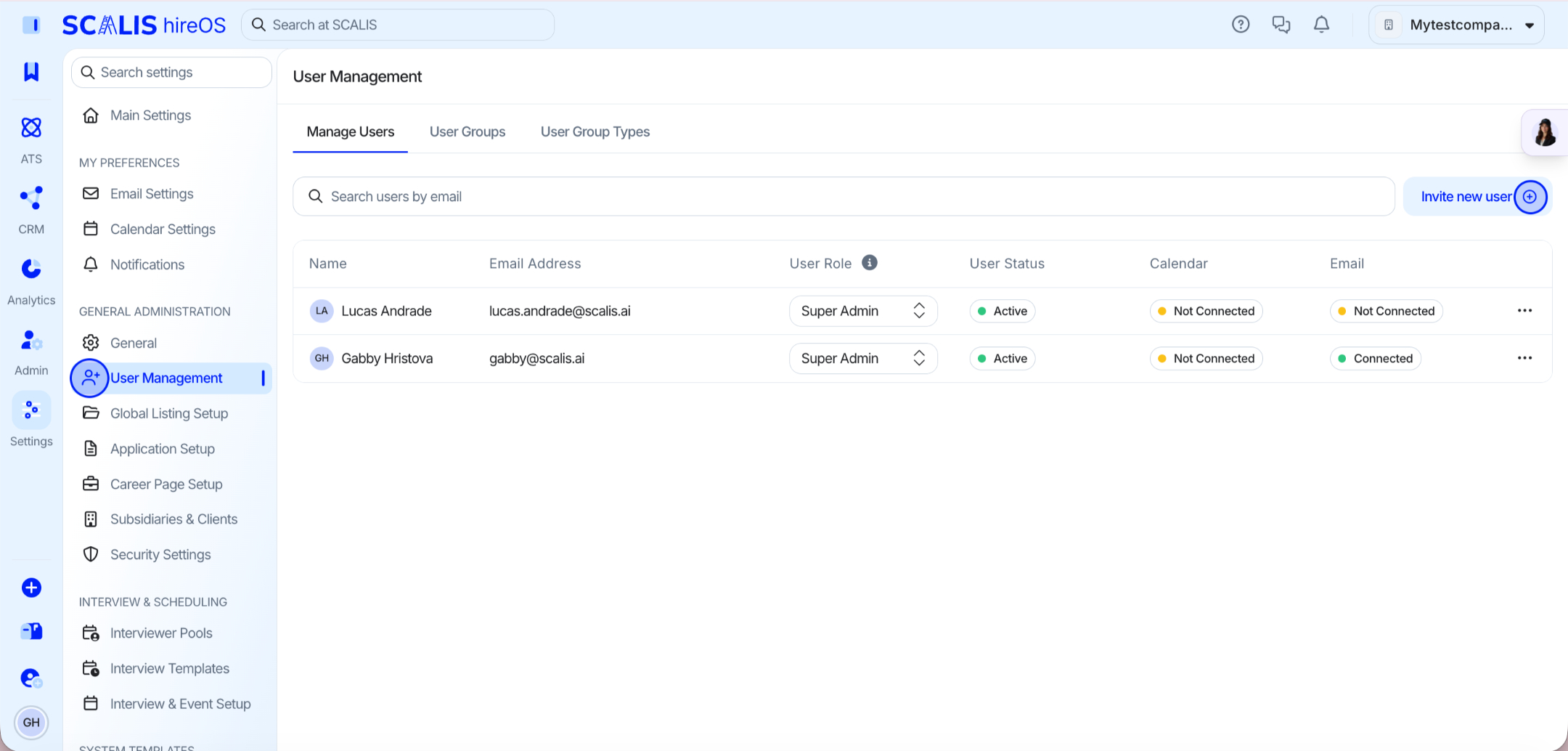
Task: Open the notifications bell in top bar
Action: [1322, 25]
